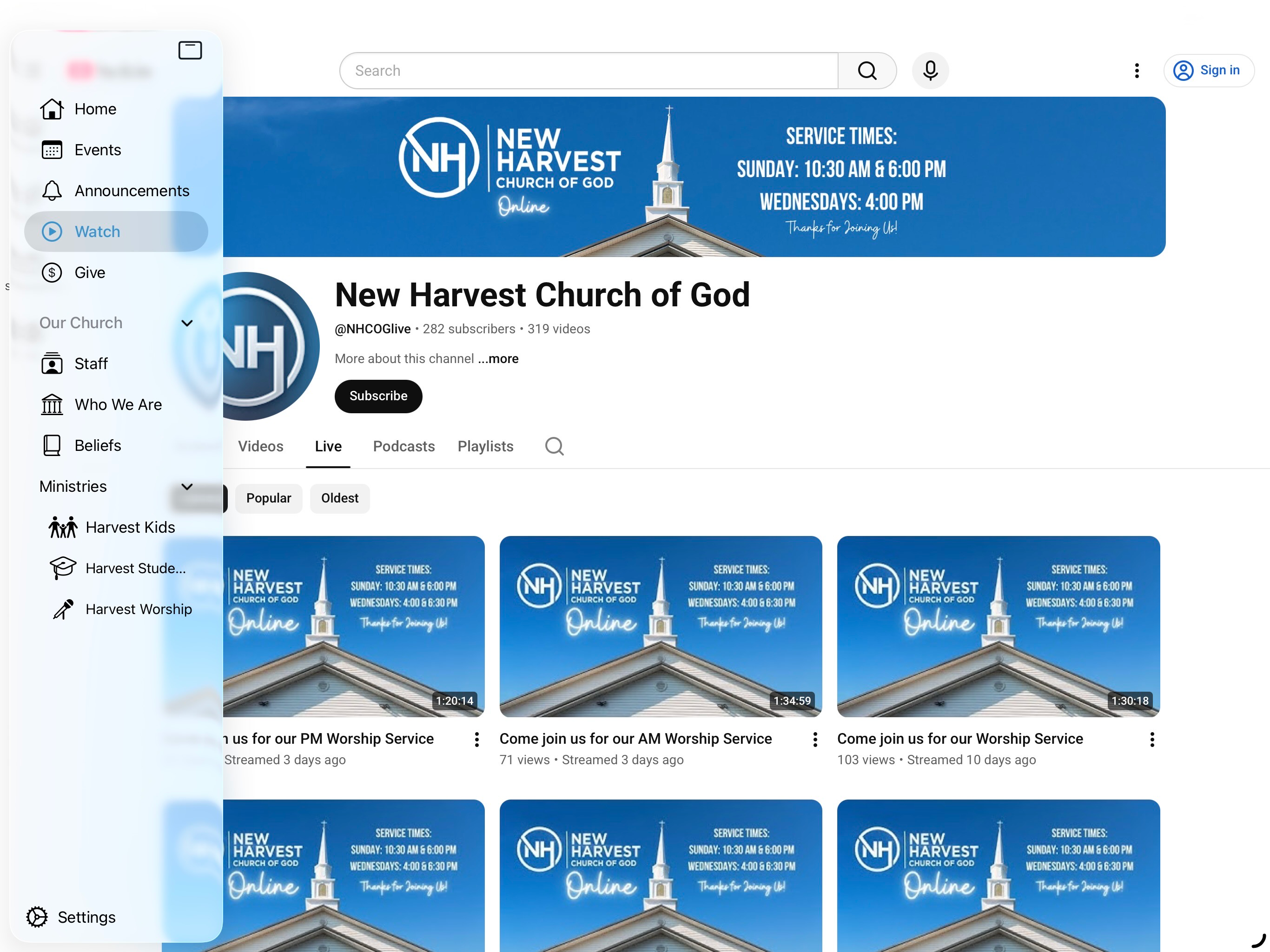This screenshot has width=1270, height=952.
Task: Click Streamed 10 days ago text
Action: point(972,760)
